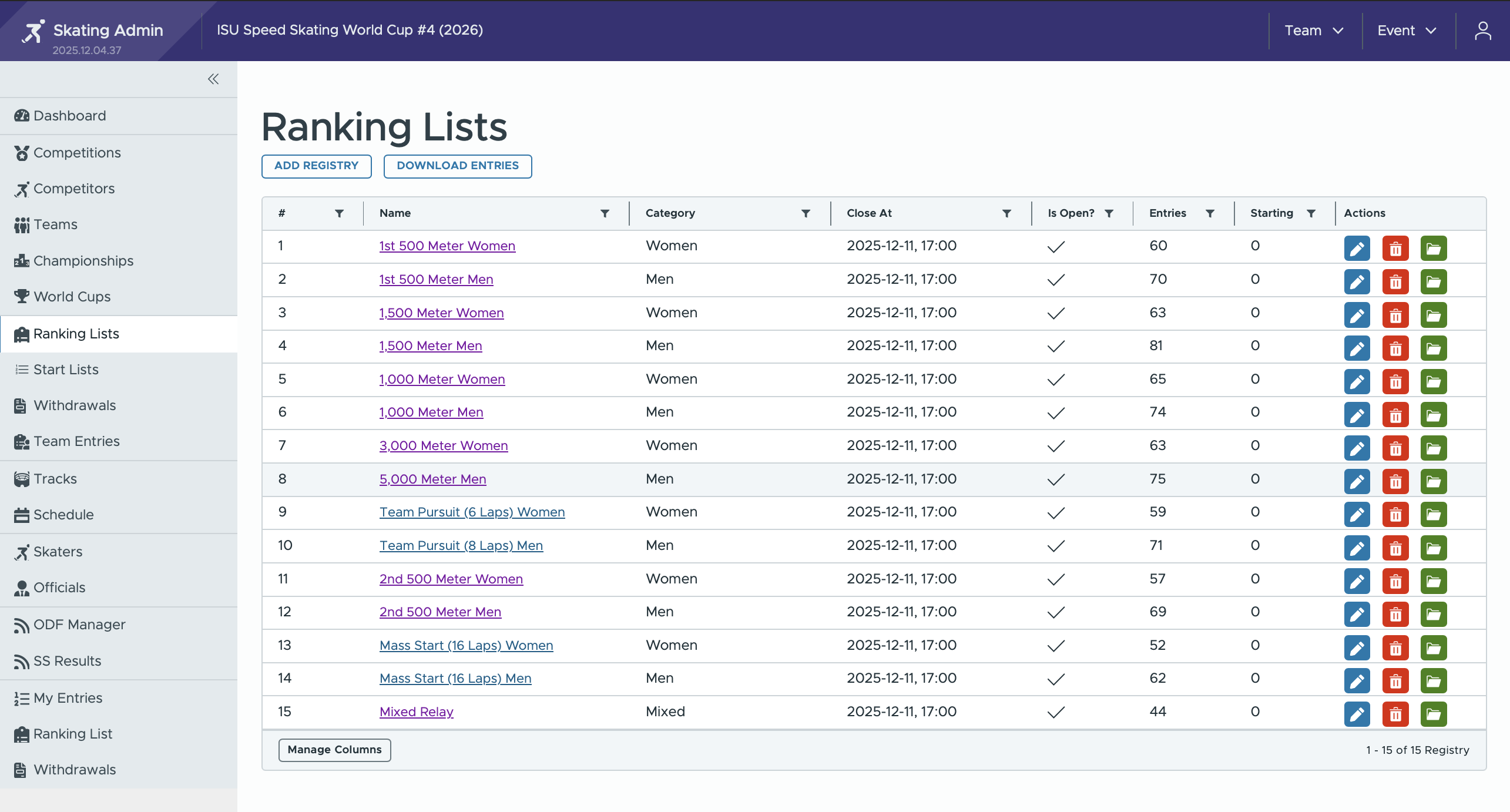Click the Manage Columns button
This screenshot has width=1510, height=812.
[334, 750]
